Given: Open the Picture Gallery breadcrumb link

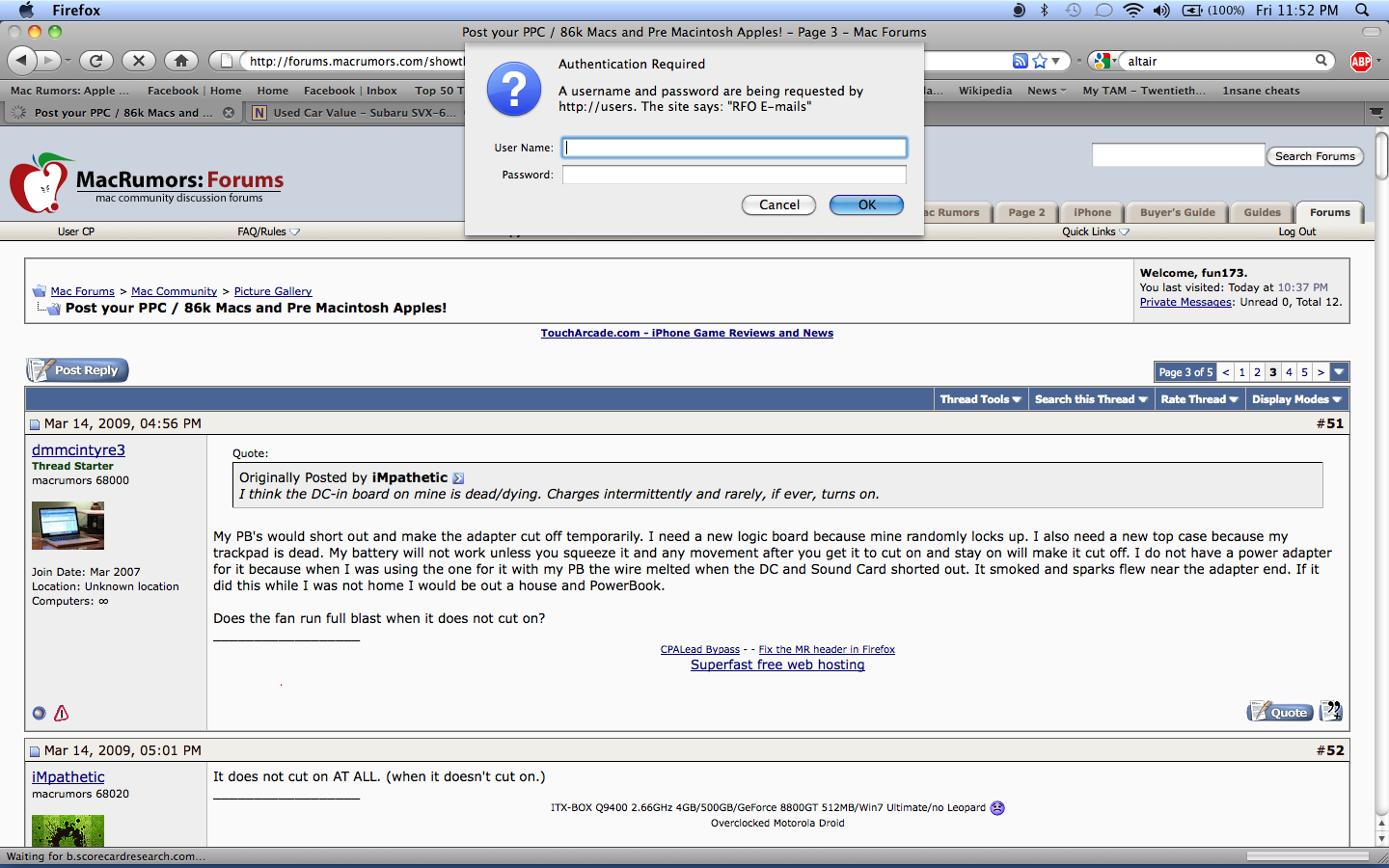Looking at the screenshot, I should (273, 291).
